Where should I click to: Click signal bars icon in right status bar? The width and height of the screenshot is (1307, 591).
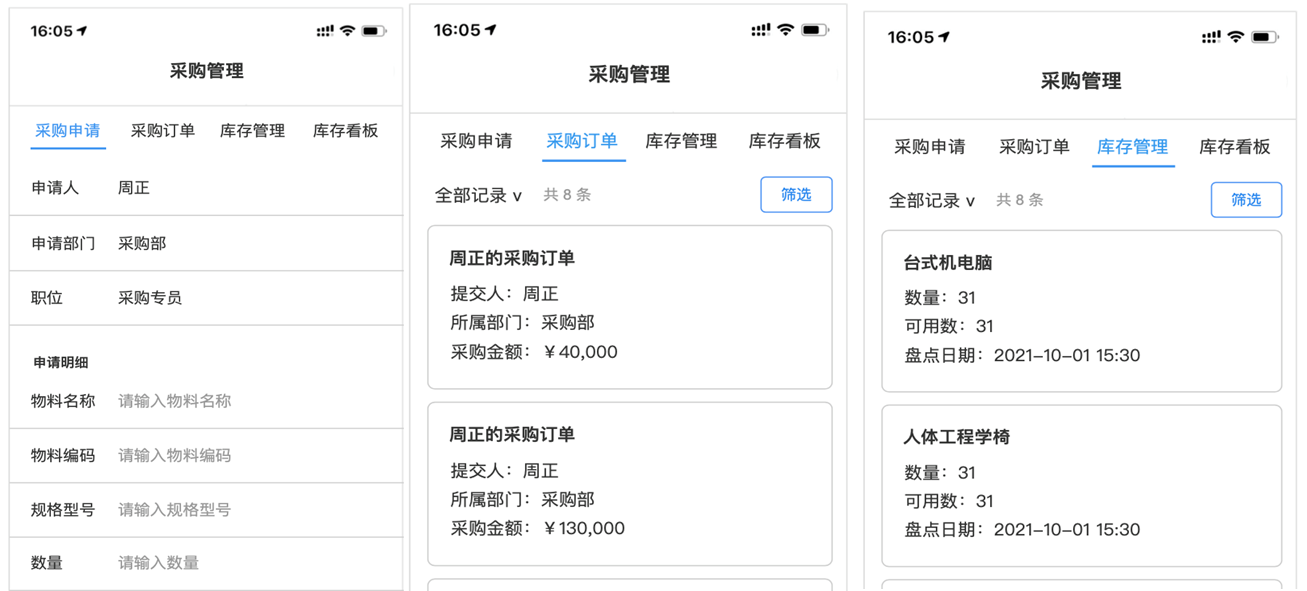coord(1211,37)
